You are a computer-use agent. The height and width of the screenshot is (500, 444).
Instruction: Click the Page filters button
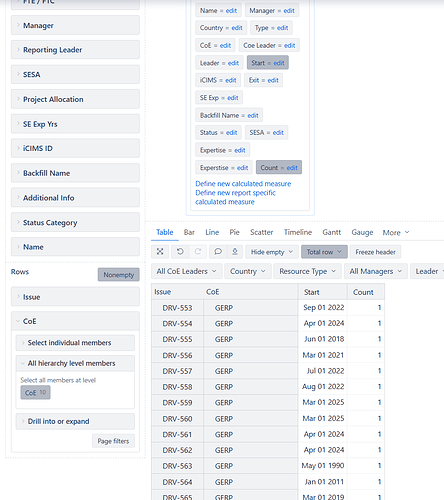pyautogui.click(x=113, y=441)
